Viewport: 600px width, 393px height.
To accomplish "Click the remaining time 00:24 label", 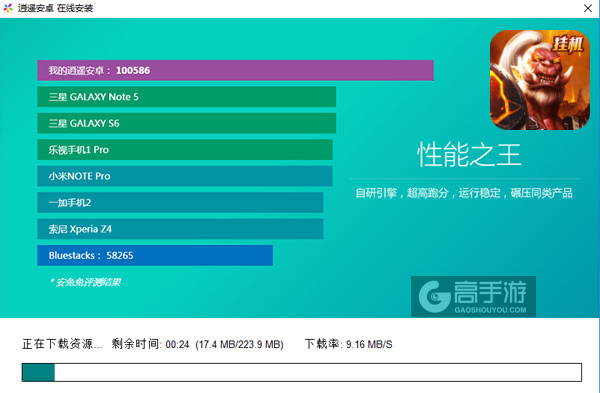I will tap(150, 344).
